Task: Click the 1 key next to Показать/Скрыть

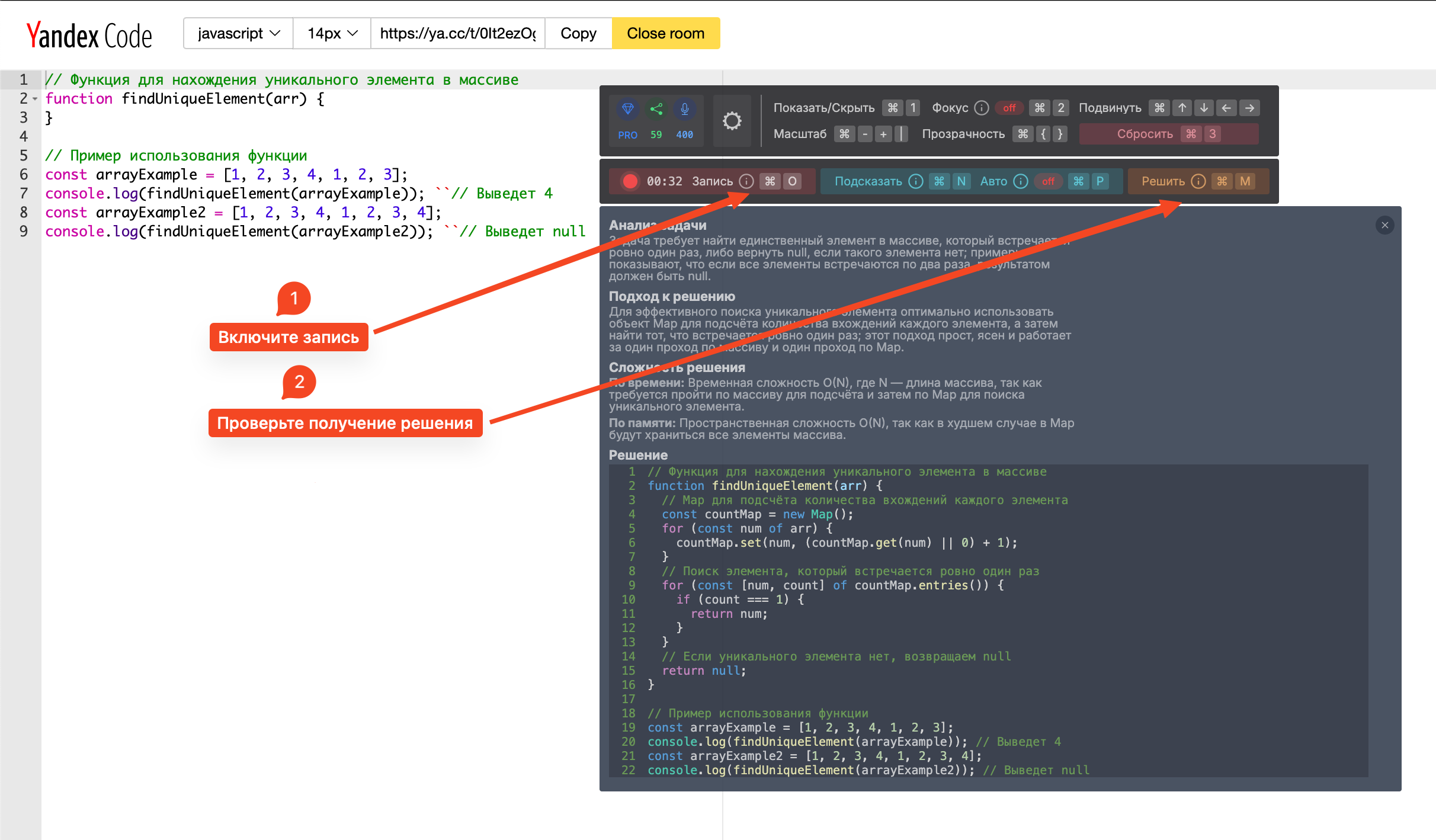Action: click(x=913, y=108)
